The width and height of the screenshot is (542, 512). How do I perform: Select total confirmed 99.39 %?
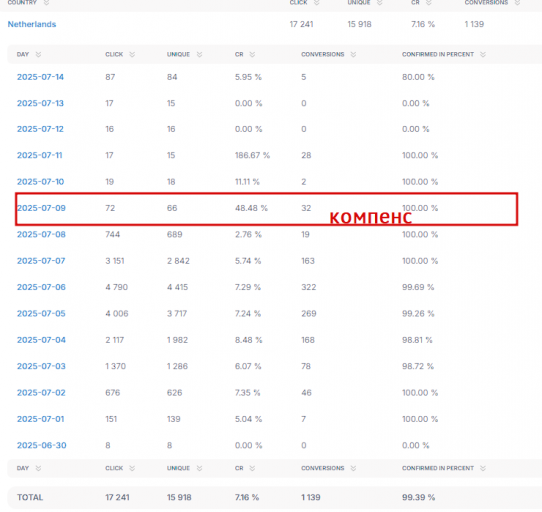[418, 497]
